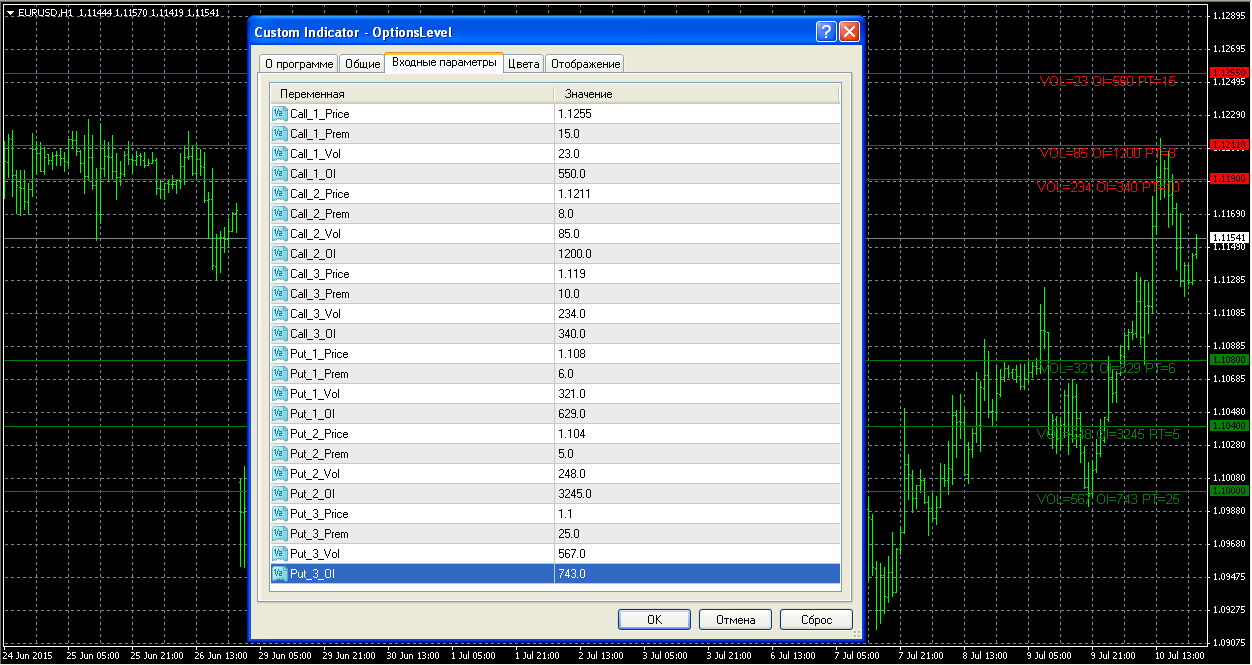Click the icon next to Put_1_Price
The width and height of the screenshot is (1252, 665).
pos(279,354)
